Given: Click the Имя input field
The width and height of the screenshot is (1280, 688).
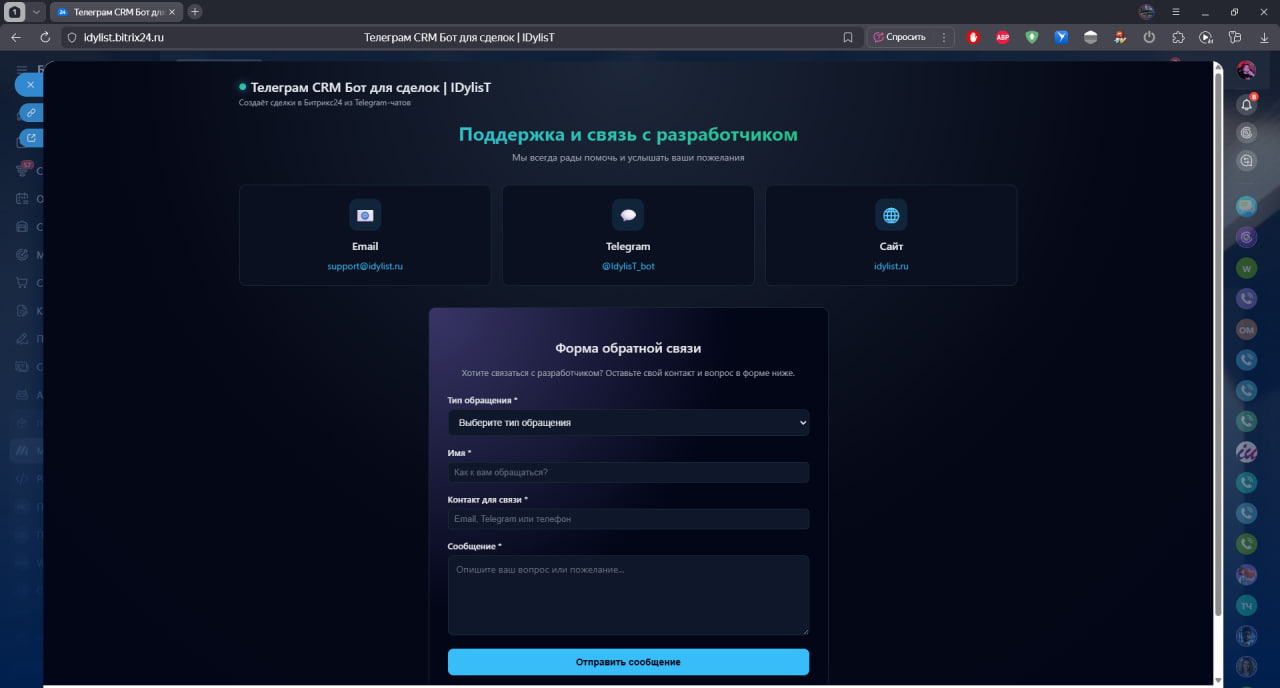Looking at the screenshot, I should pos(628,472).
